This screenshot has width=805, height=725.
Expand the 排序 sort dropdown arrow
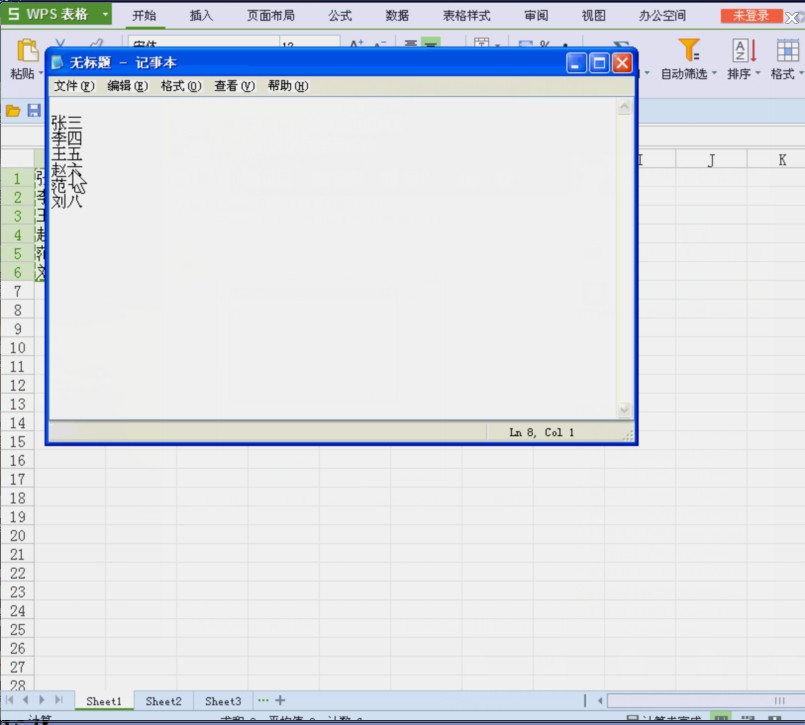[x=758, y=74]
